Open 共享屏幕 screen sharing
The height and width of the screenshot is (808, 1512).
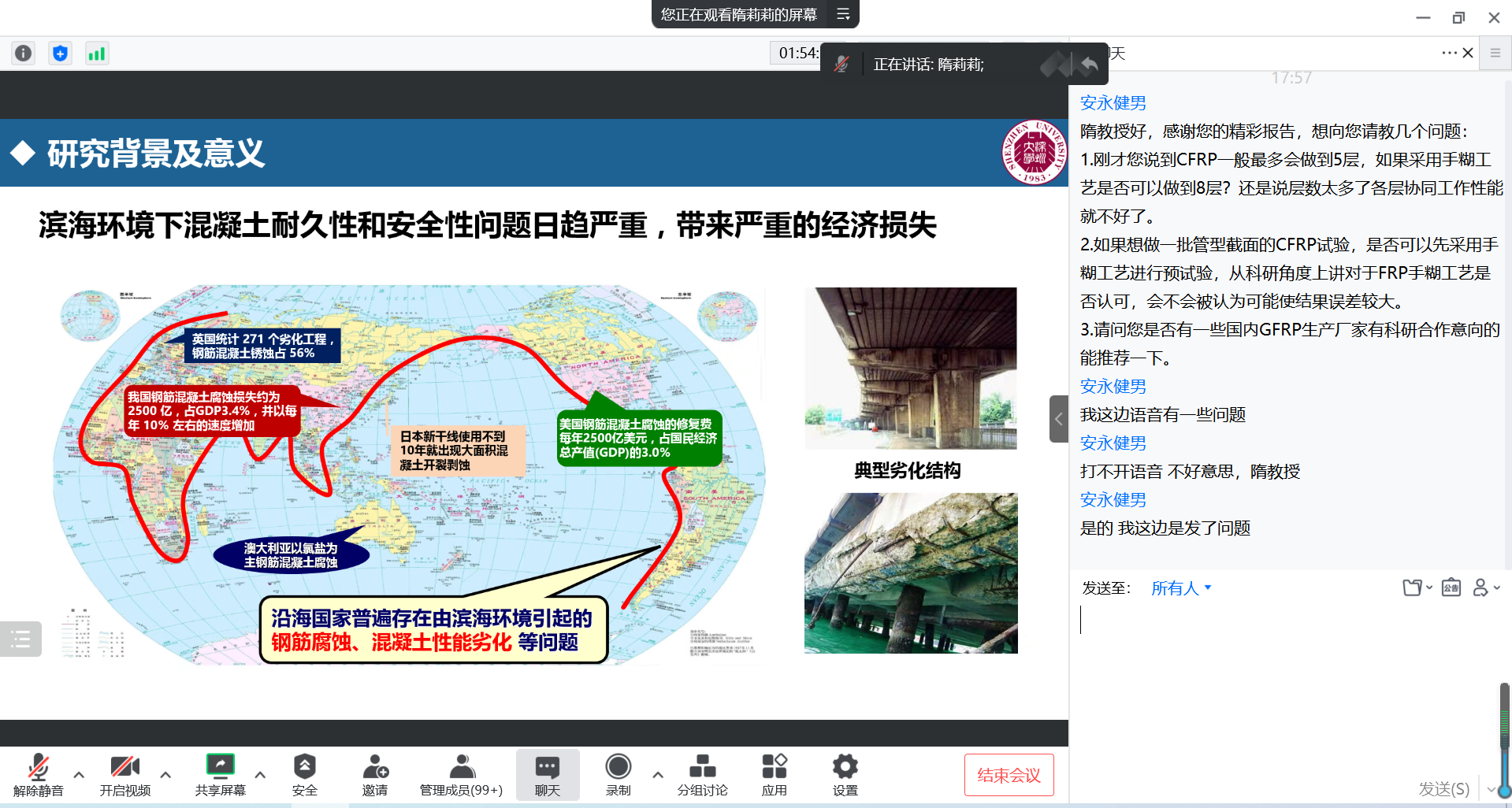point(220,774)
